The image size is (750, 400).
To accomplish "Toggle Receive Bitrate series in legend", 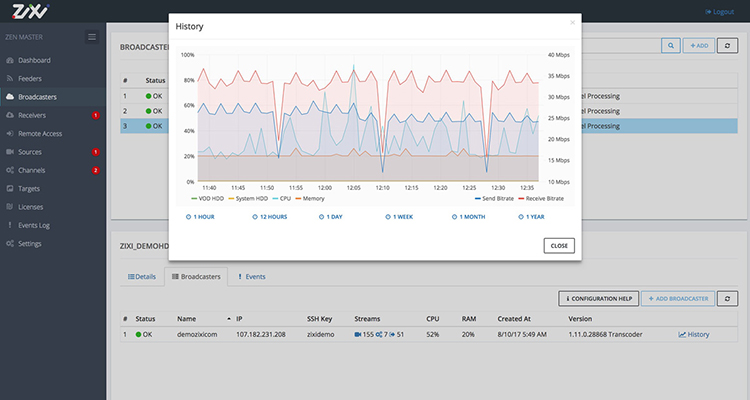I will point(541,199).
